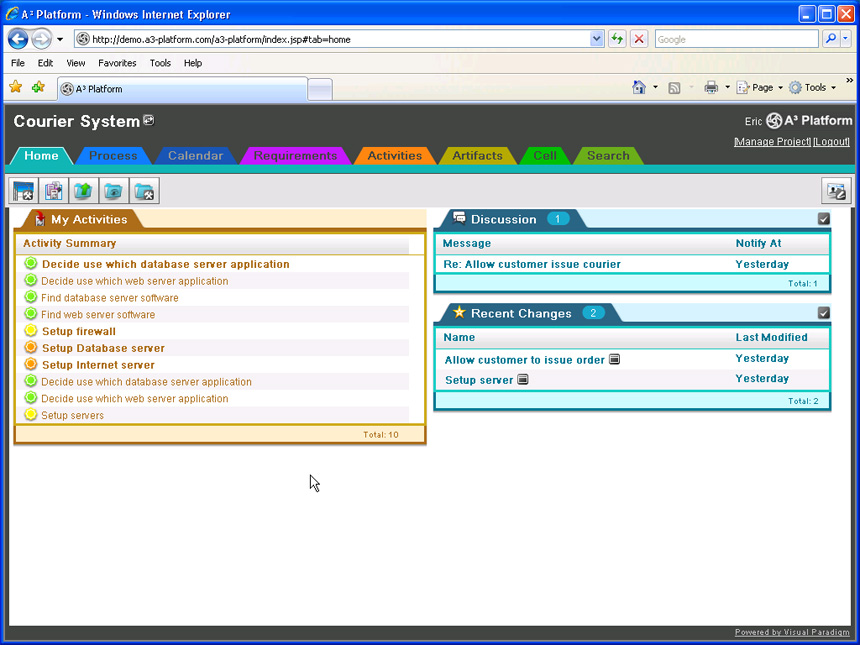Switch to the Requirements tab

tap(295, 156)
